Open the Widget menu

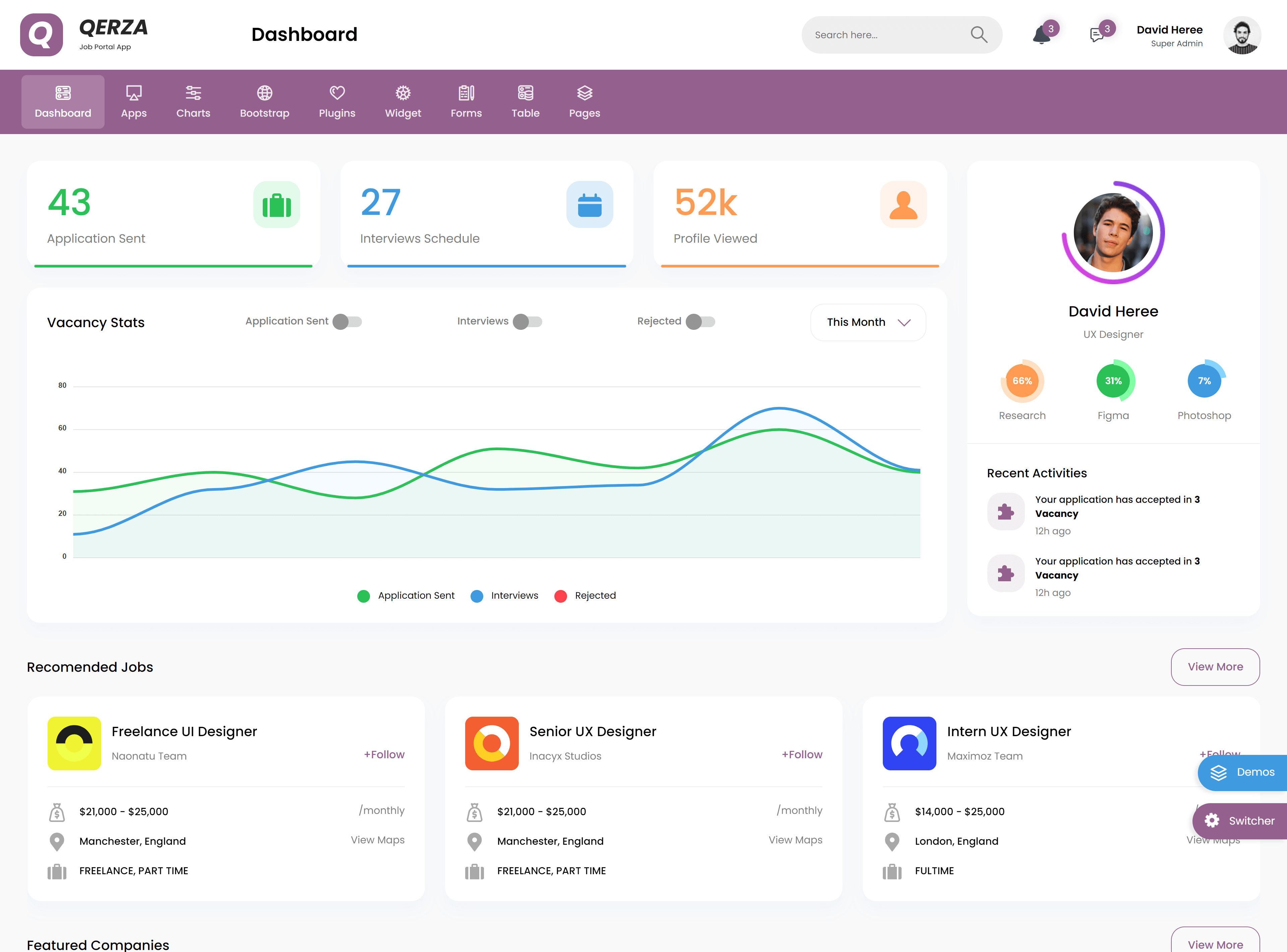tap(403, 102)
